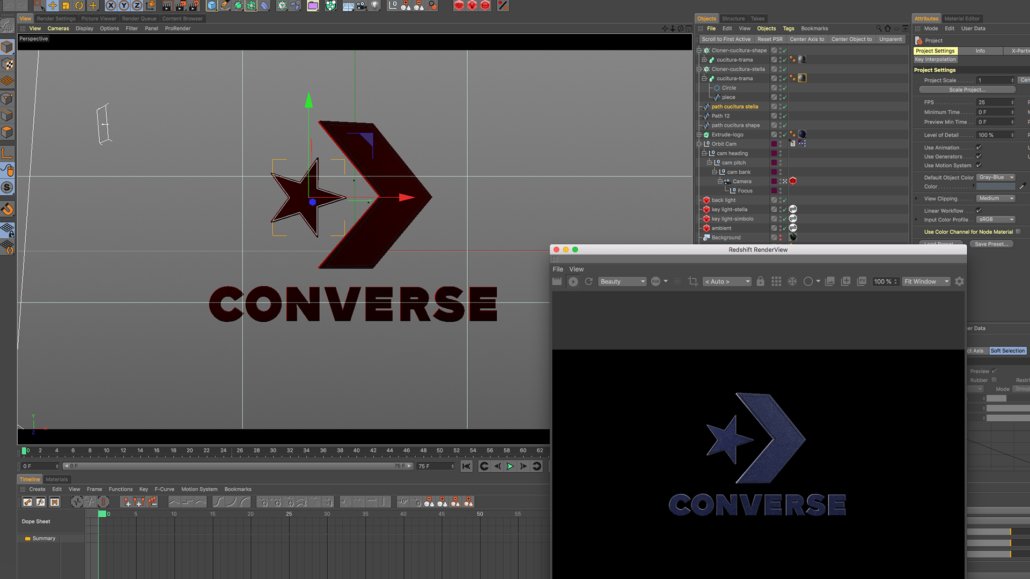The height and width of the screenshot is (579, 1030).
Task: Select the Rotate tool in top toolbar
Action: click(79, 5)
